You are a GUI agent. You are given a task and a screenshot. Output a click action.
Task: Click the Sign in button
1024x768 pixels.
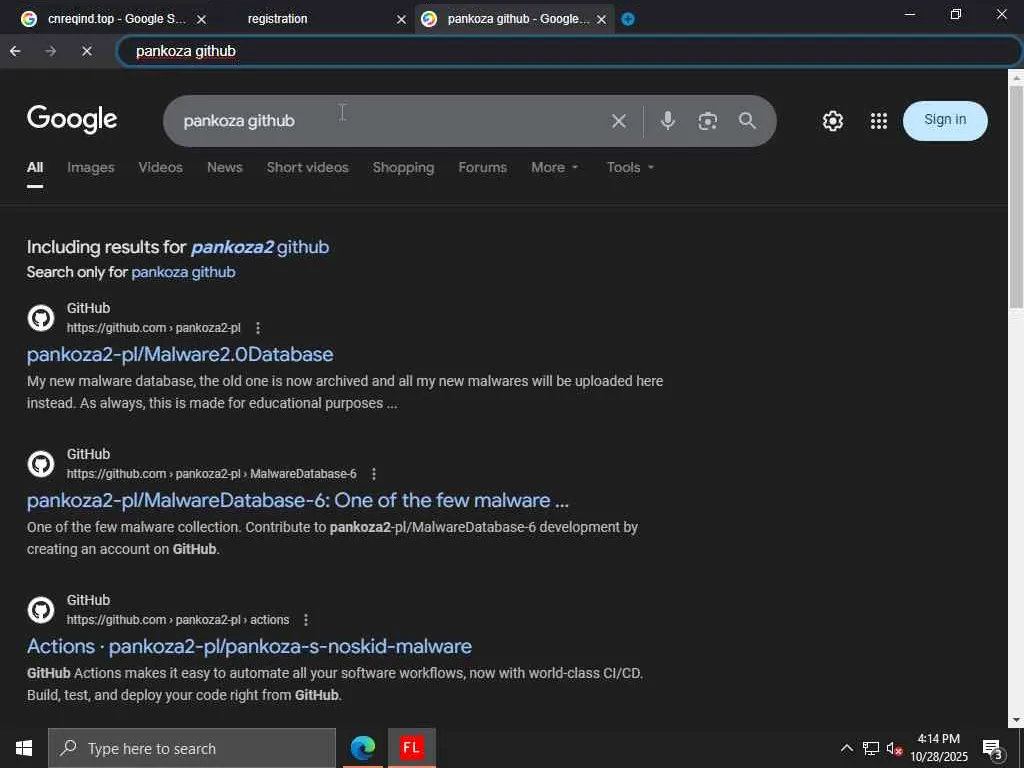945,120
